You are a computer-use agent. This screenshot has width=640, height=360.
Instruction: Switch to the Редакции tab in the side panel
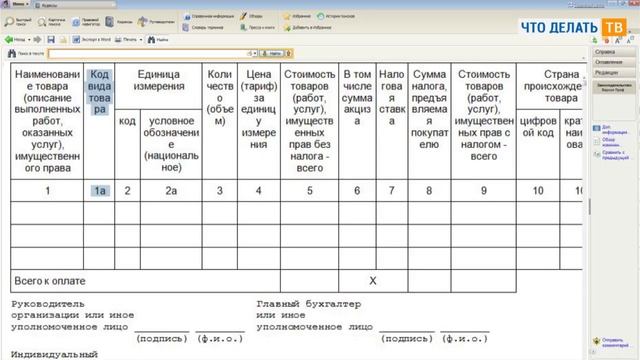(x=613, y=72)
